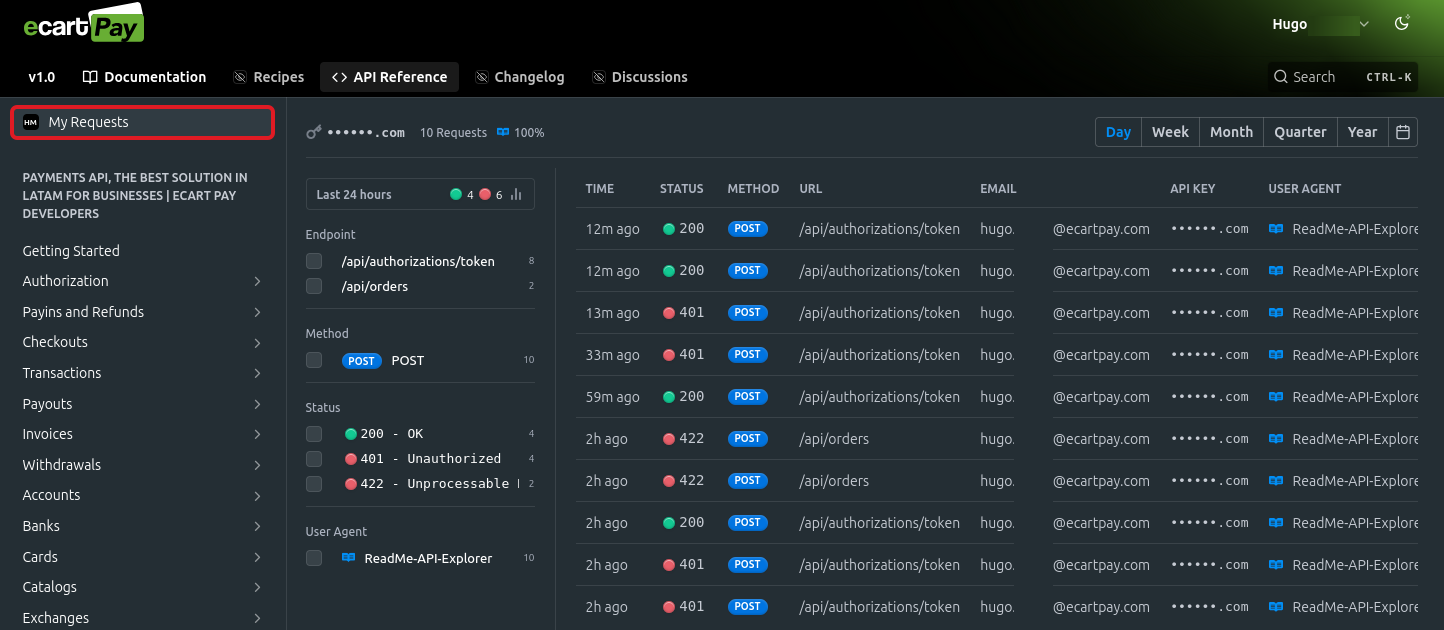Click the API Reference code brackets icon
Screen dimensions: 1444x630
click(x=339, y=77)
